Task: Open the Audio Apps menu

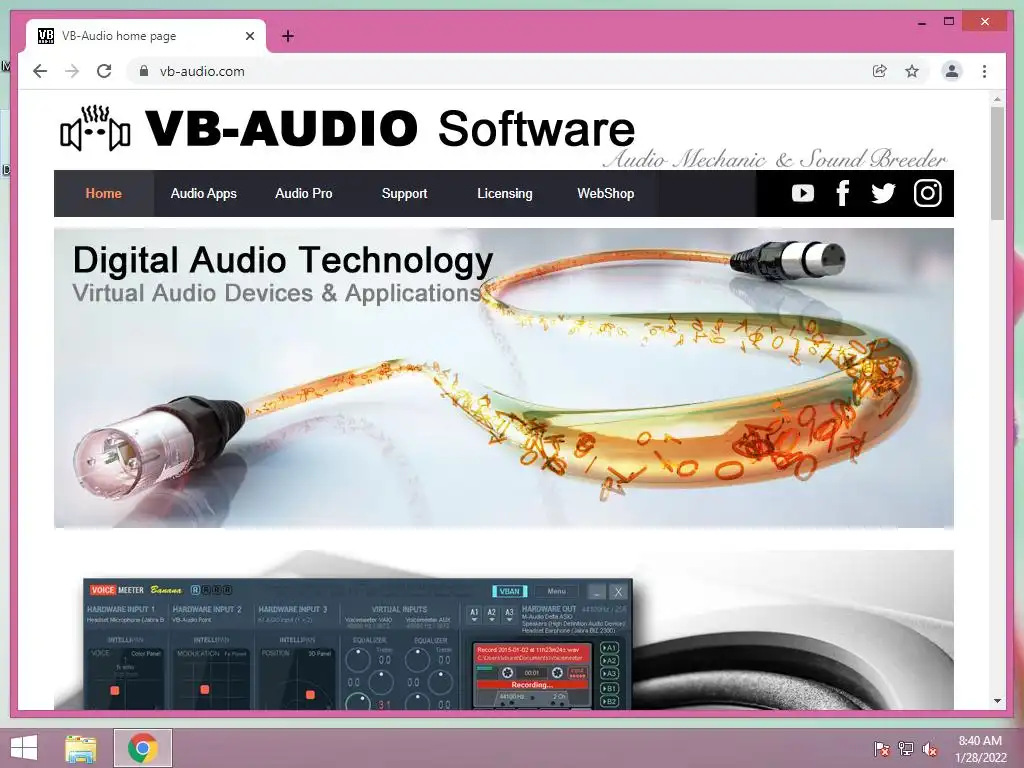Action: click(204, 193)
